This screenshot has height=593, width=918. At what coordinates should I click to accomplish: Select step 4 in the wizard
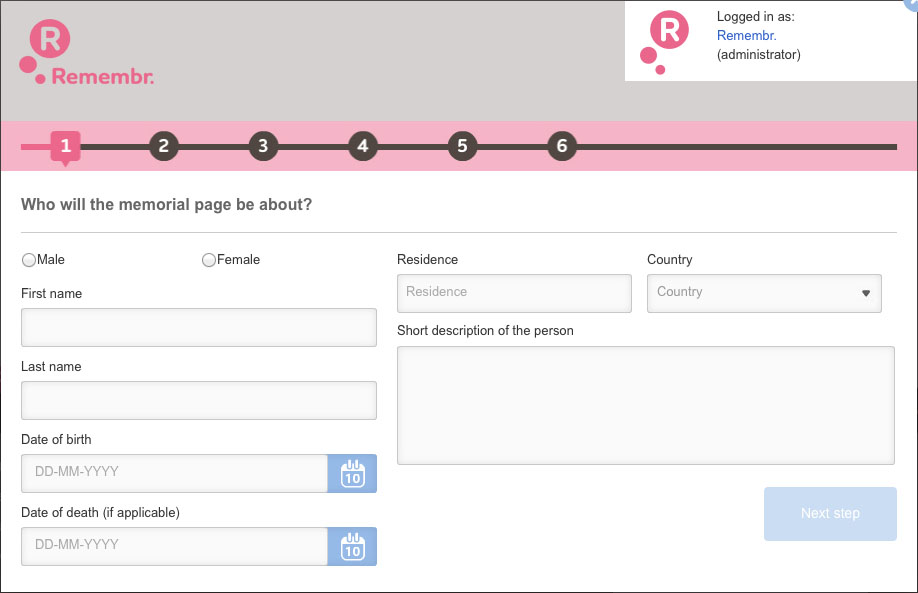362,146
